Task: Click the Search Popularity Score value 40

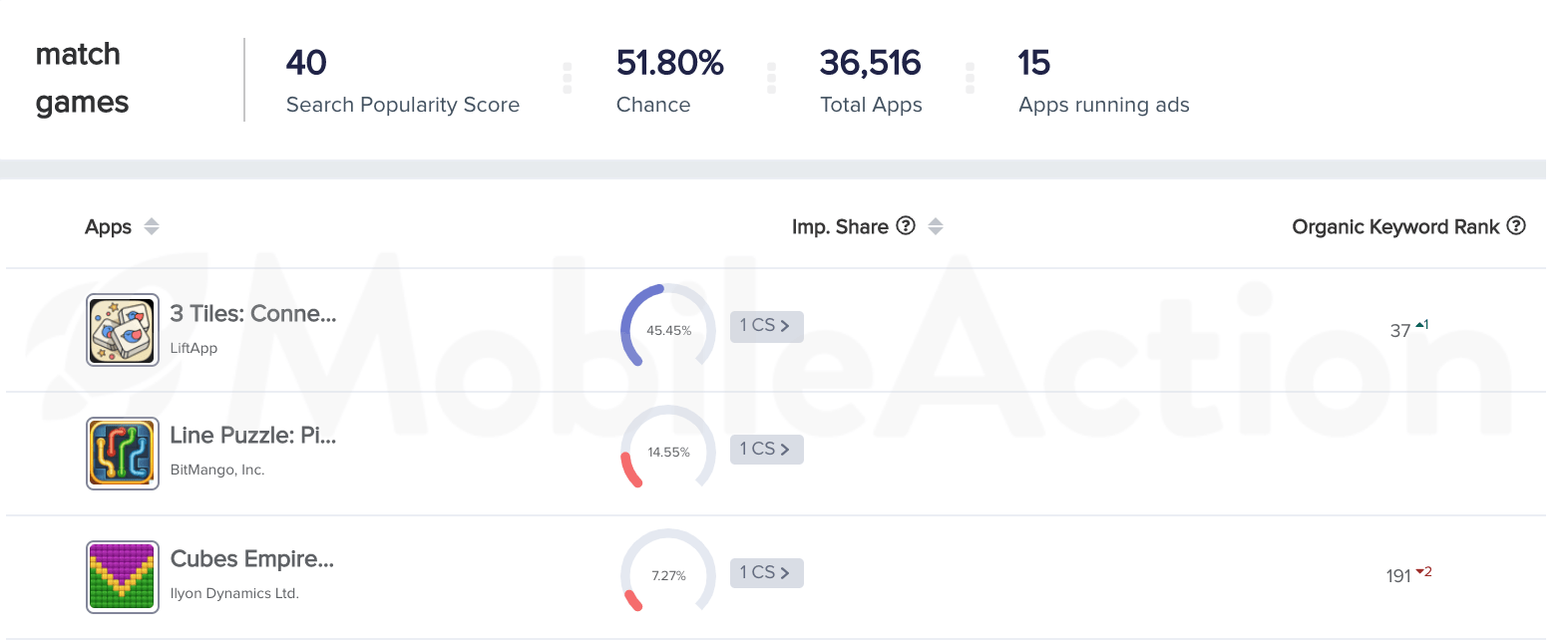Action: coord(306,63)
